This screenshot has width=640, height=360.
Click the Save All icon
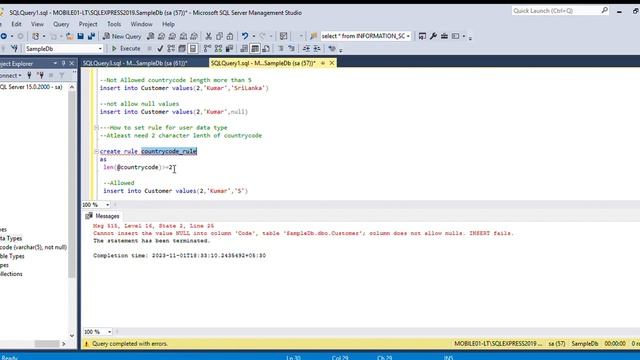coord(91,36)
